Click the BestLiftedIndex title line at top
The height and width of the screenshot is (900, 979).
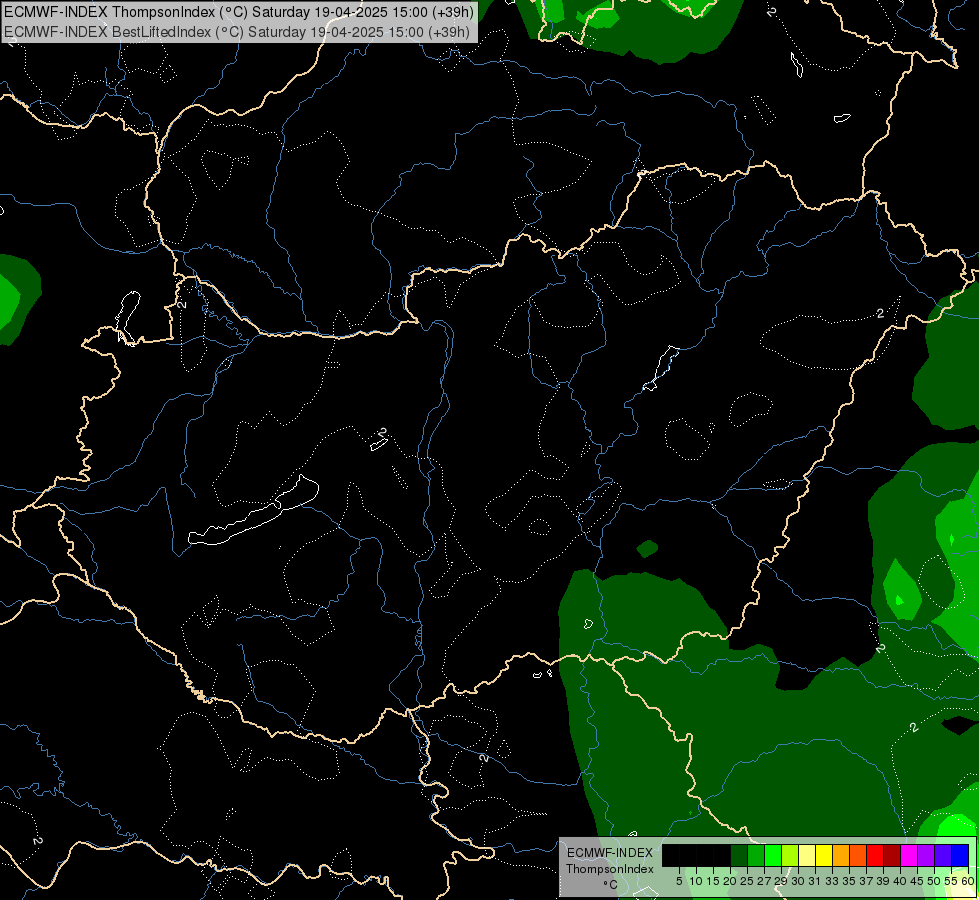pos(237,31)
